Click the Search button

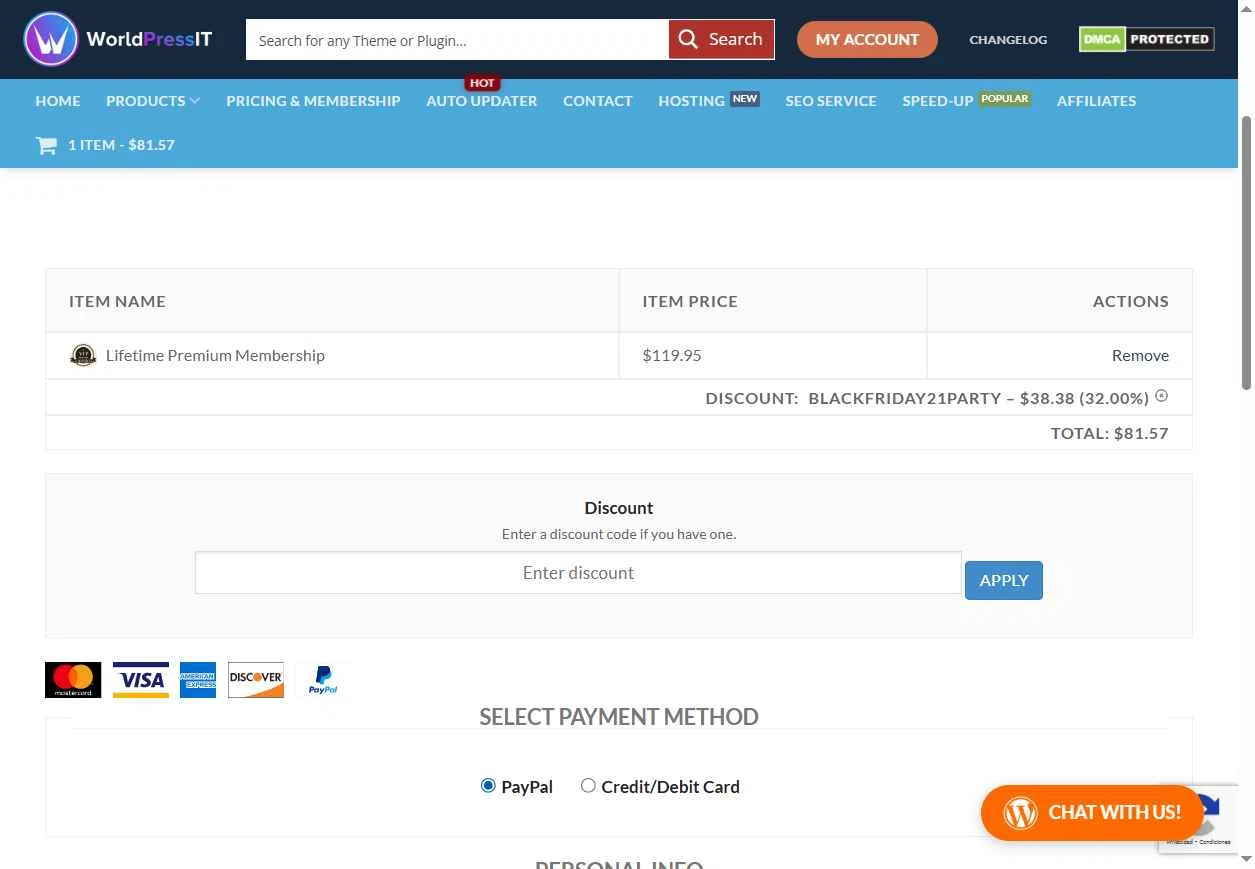point(721,39)
